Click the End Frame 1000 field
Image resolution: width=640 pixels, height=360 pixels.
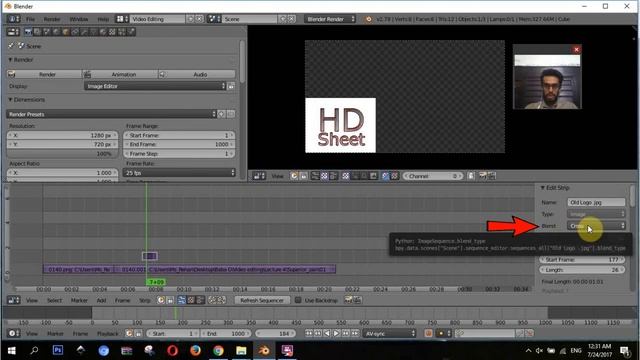click(x=179, y=144)
